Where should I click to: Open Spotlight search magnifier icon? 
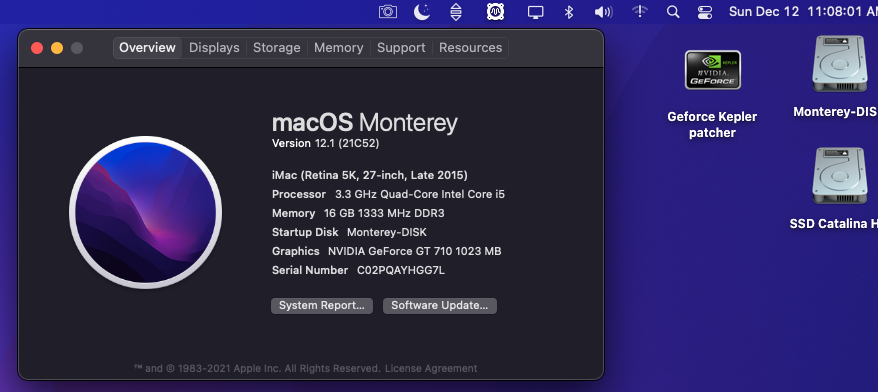coord(673,11)
